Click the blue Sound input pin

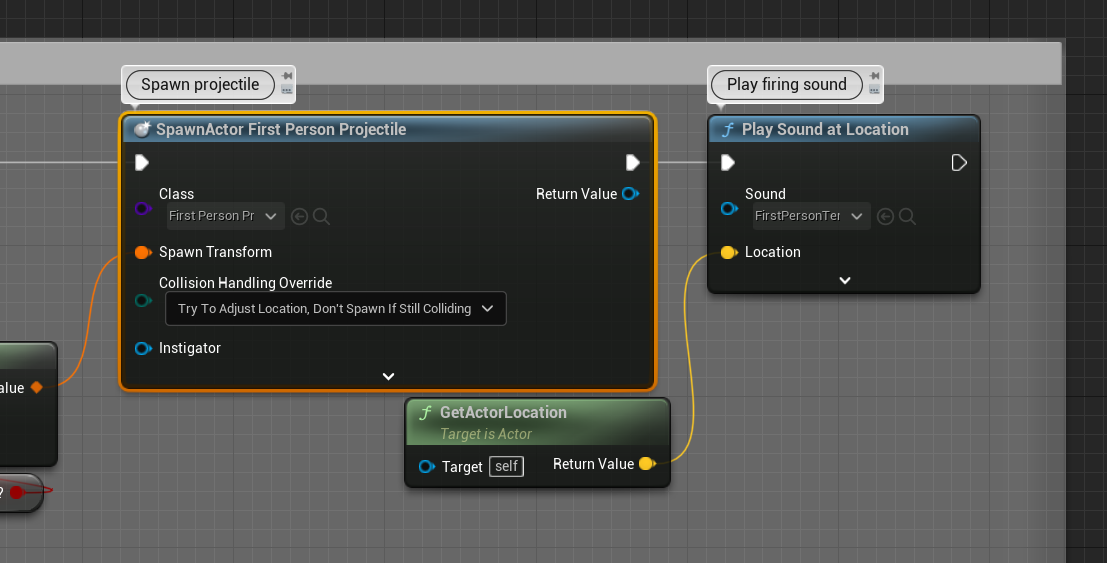coord(729,208)
